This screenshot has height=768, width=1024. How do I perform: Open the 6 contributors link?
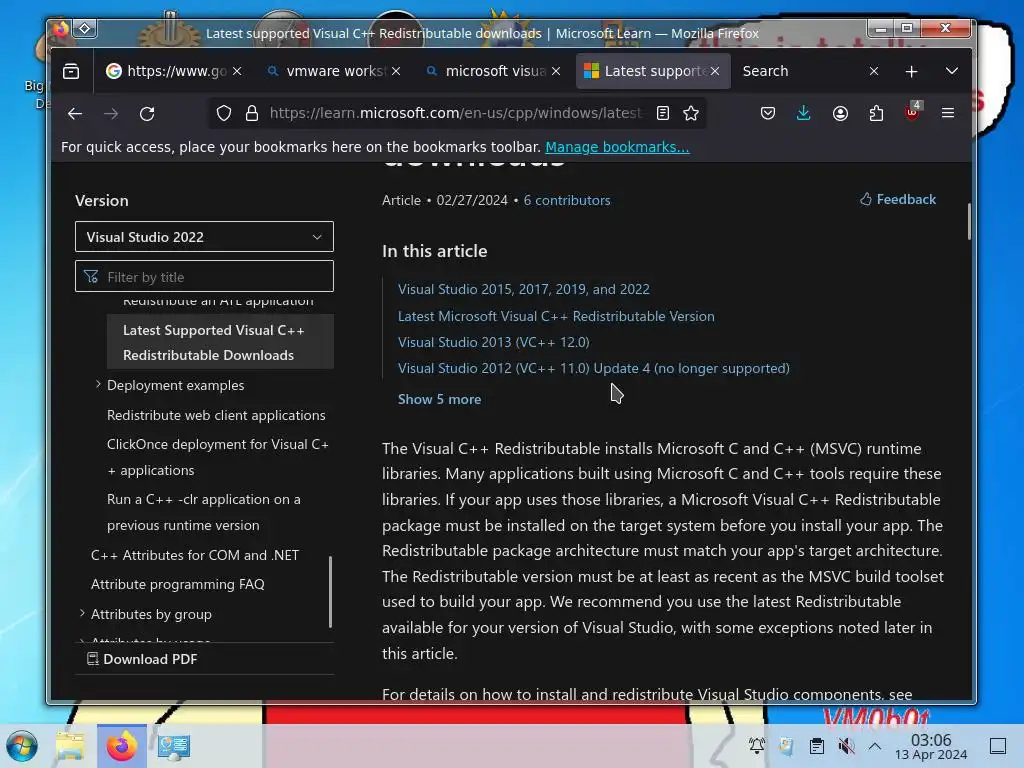[x=567, y=200]
